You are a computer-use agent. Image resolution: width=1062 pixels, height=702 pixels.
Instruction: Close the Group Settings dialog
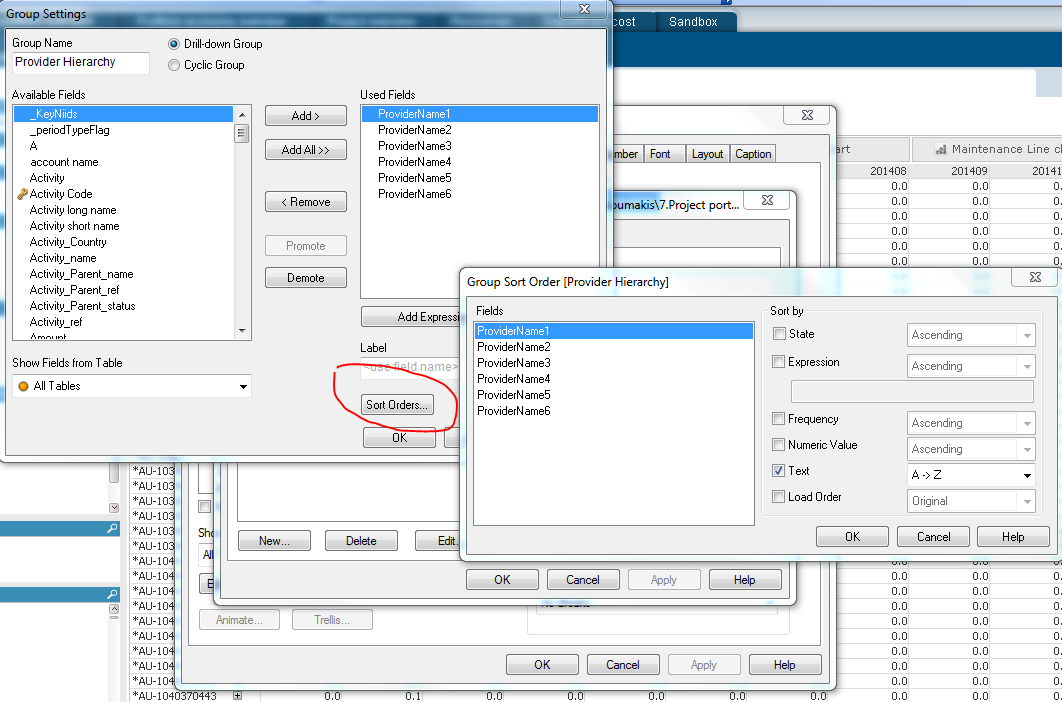pos(585,9)
